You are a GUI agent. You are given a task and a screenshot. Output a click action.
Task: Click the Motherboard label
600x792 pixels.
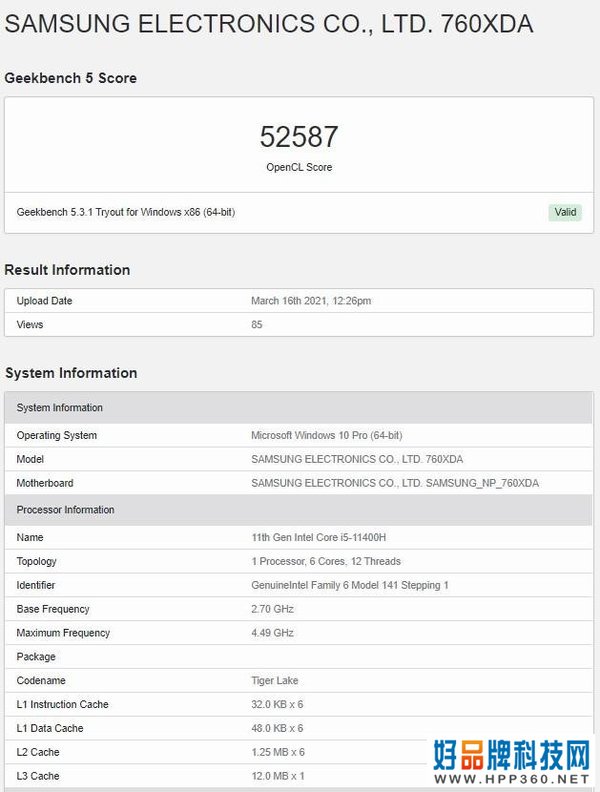point(45,483)
